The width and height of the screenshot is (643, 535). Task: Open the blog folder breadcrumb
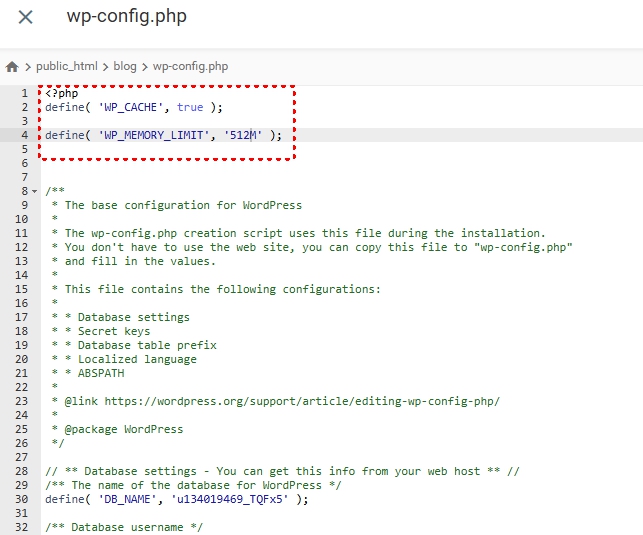[x=125, y=67]
